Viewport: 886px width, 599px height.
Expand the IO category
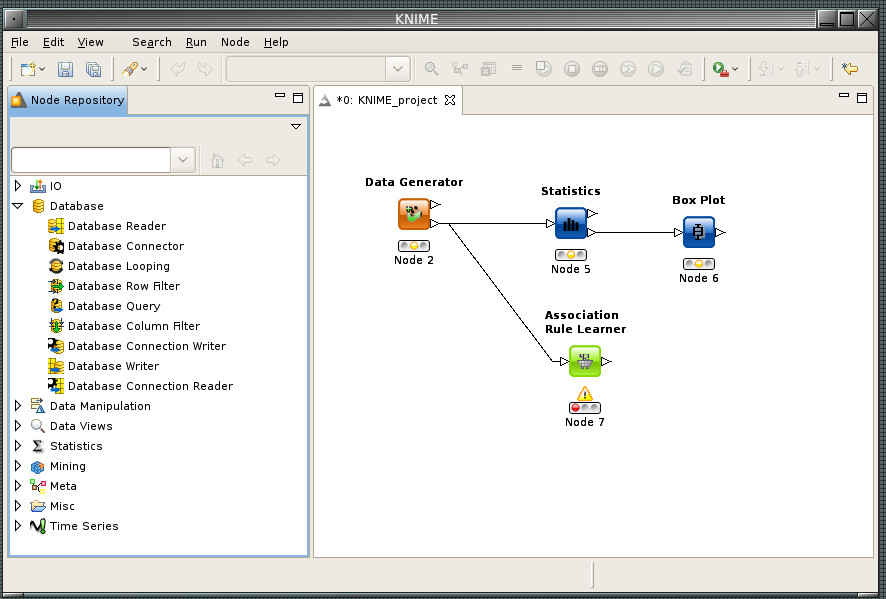pyautogui.click(x=18, y=185)
